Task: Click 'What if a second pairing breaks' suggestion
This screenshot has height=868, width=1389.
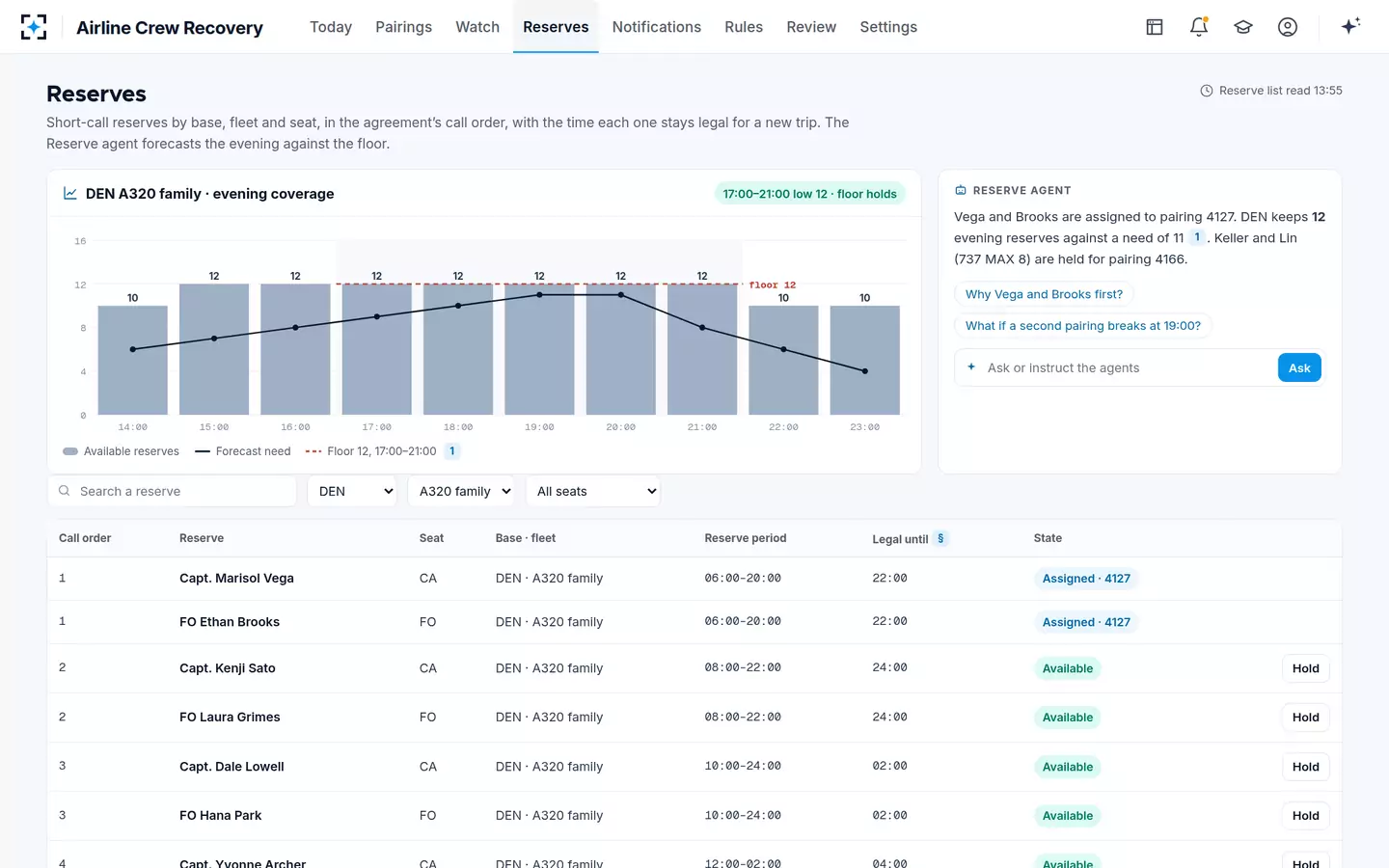Action: pyautogui.click(x=1083, y=326)
